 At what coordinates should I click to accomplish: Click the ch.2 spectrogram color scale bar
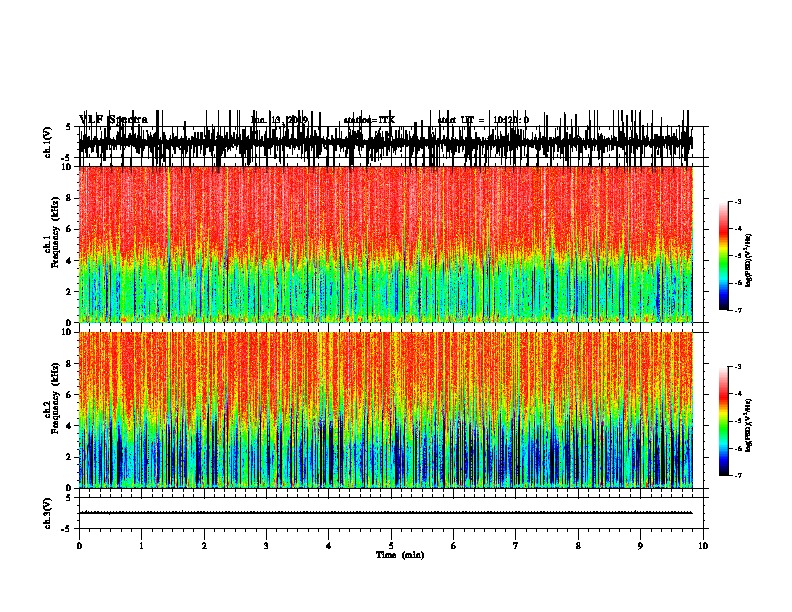724,421
